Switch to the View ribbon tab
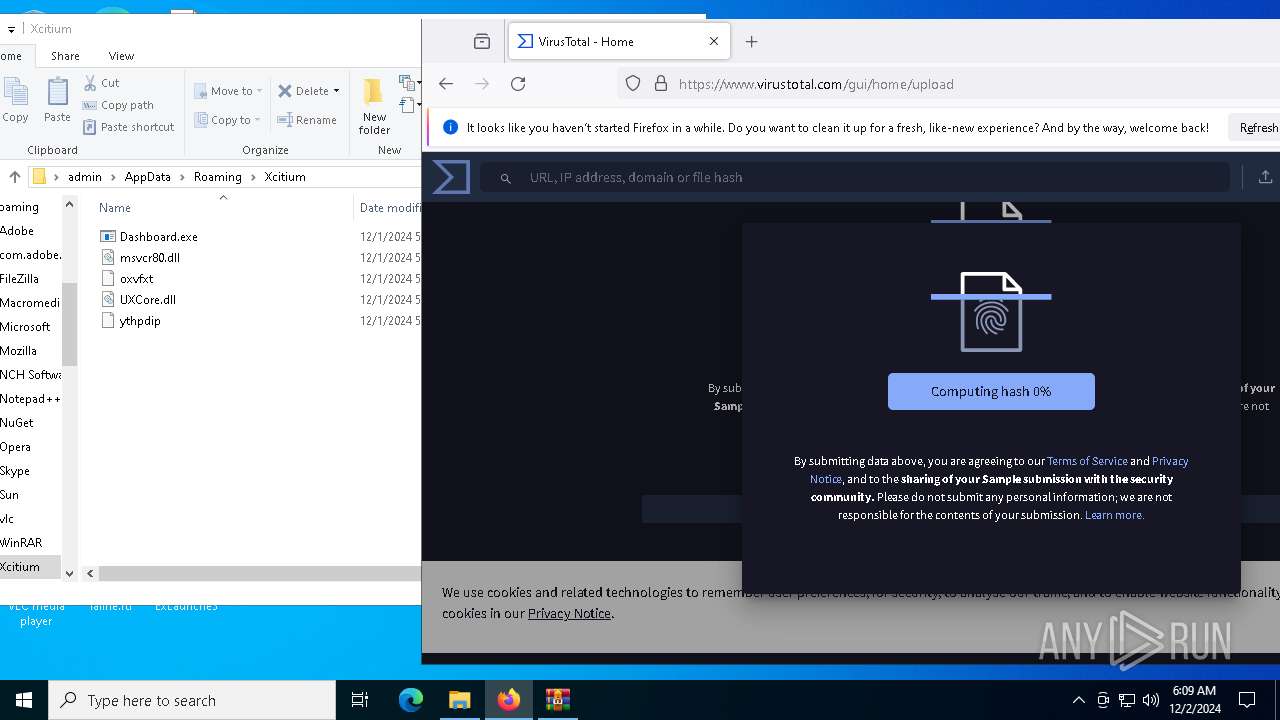The height and width of the screenshot is (720, 1280). point(121,56)
